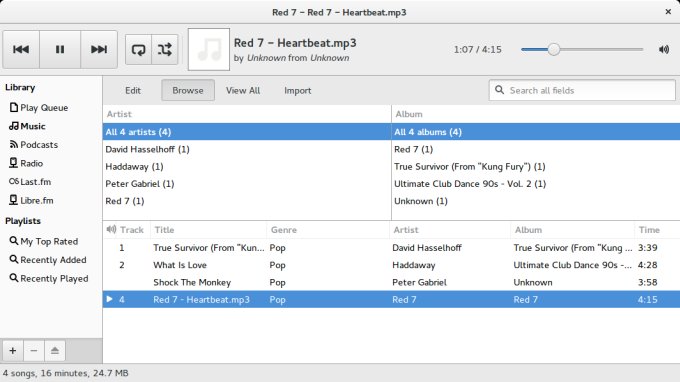Click the add playlist plus button

(x=13, y=350)
